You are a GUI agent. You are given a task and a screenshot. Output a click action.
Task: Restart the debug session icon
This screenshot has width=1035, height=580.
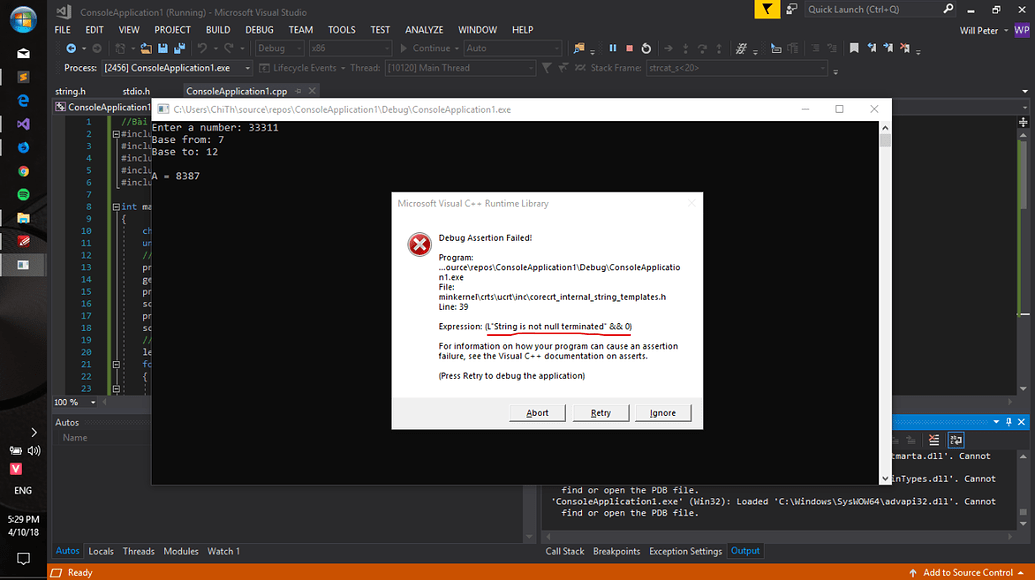click(x=646, y=48)
